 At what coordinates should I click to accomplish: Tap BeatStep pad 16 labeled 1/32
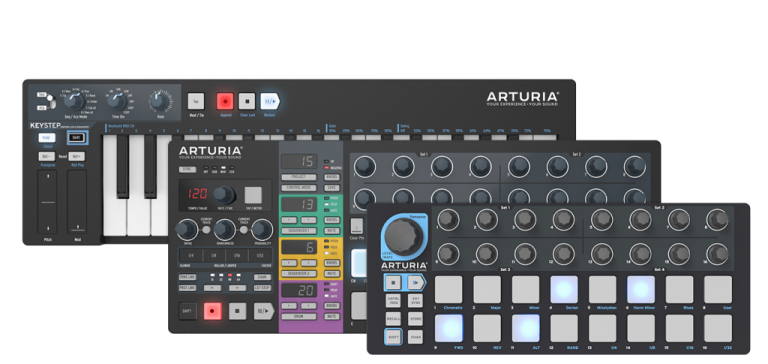point(718,328)
